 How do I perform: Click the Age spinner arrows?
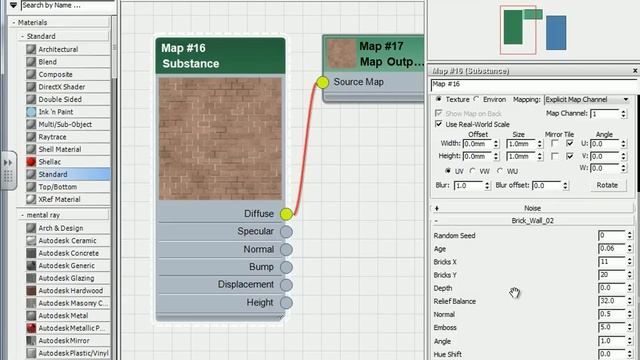click(629, 249)
